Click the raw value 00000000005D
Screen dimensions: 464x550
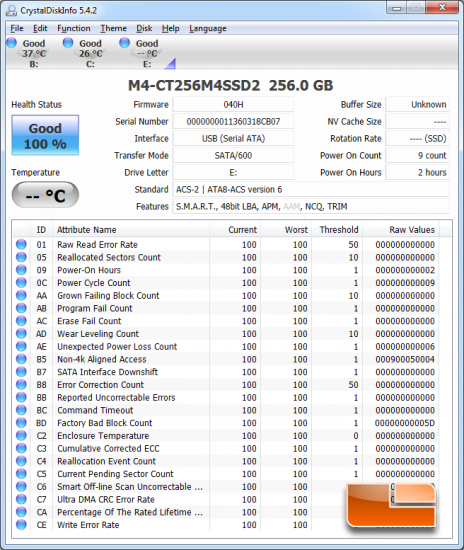pyautogui.click(x=405, y=423)
